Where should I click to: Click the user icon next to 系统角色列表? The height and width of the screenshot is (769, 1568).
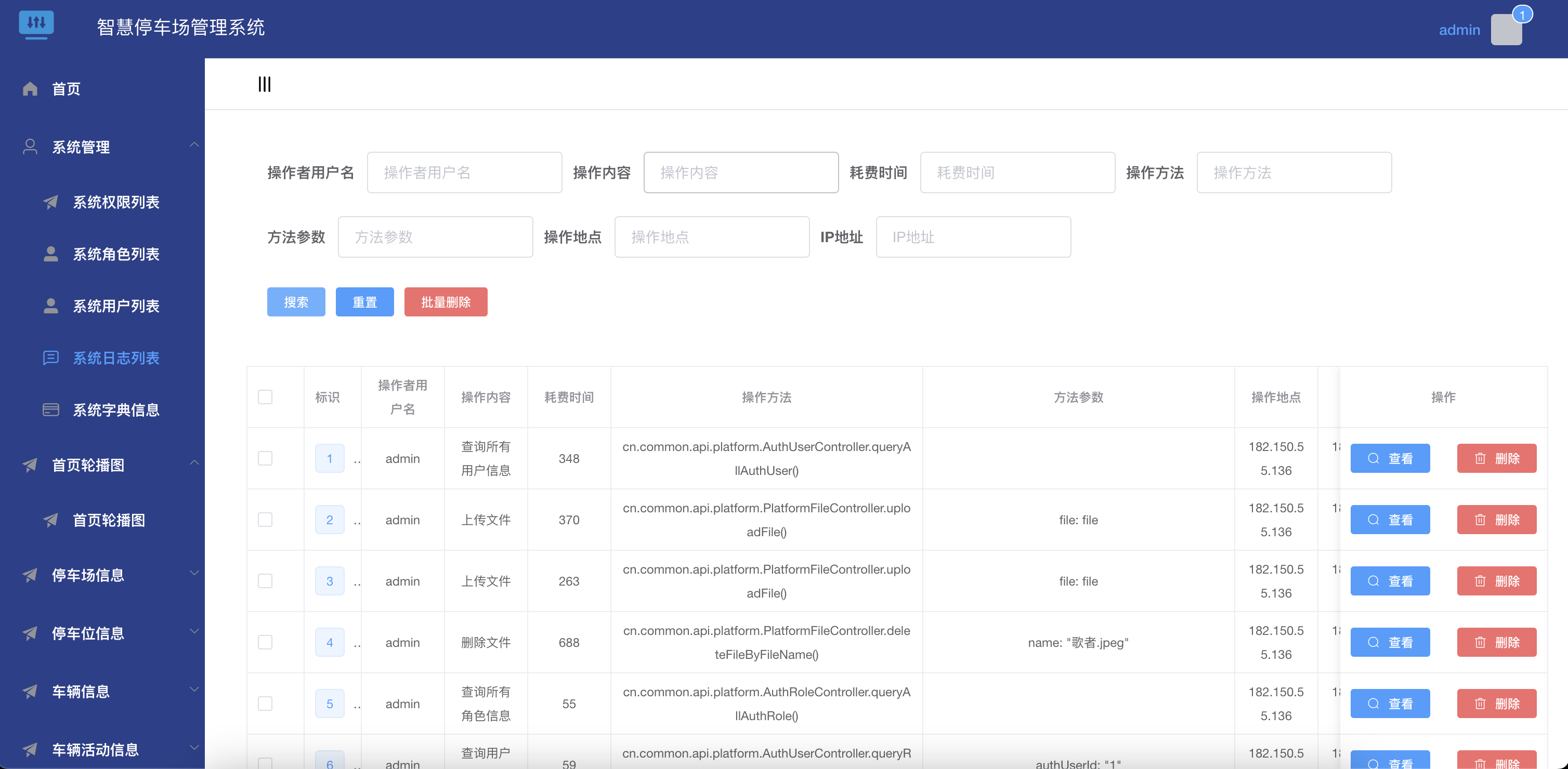[x=50, y=254]
